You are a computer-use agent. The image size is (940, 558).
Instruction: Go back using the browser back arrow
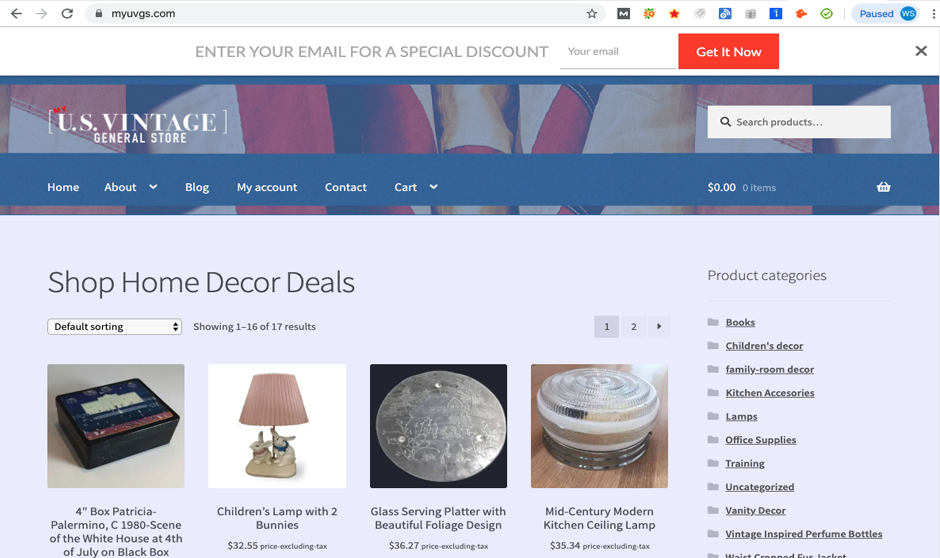[x=16, y=13]
